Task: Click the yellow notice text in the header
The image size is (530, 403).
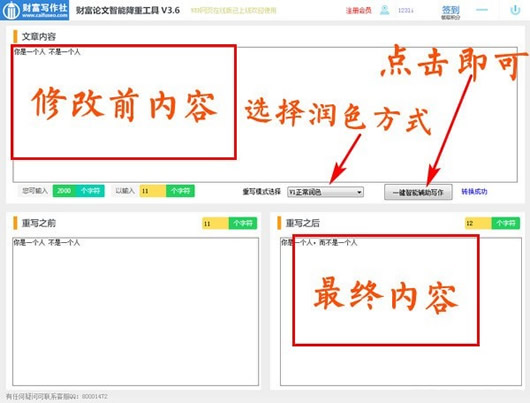Action: pos(233,10)
